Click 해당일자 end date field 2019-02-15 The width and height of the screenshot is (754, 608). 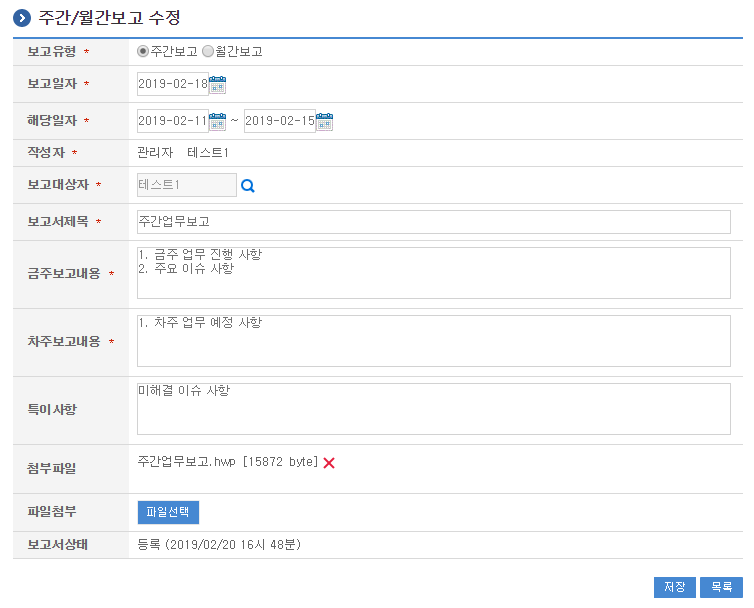point(279,121)
